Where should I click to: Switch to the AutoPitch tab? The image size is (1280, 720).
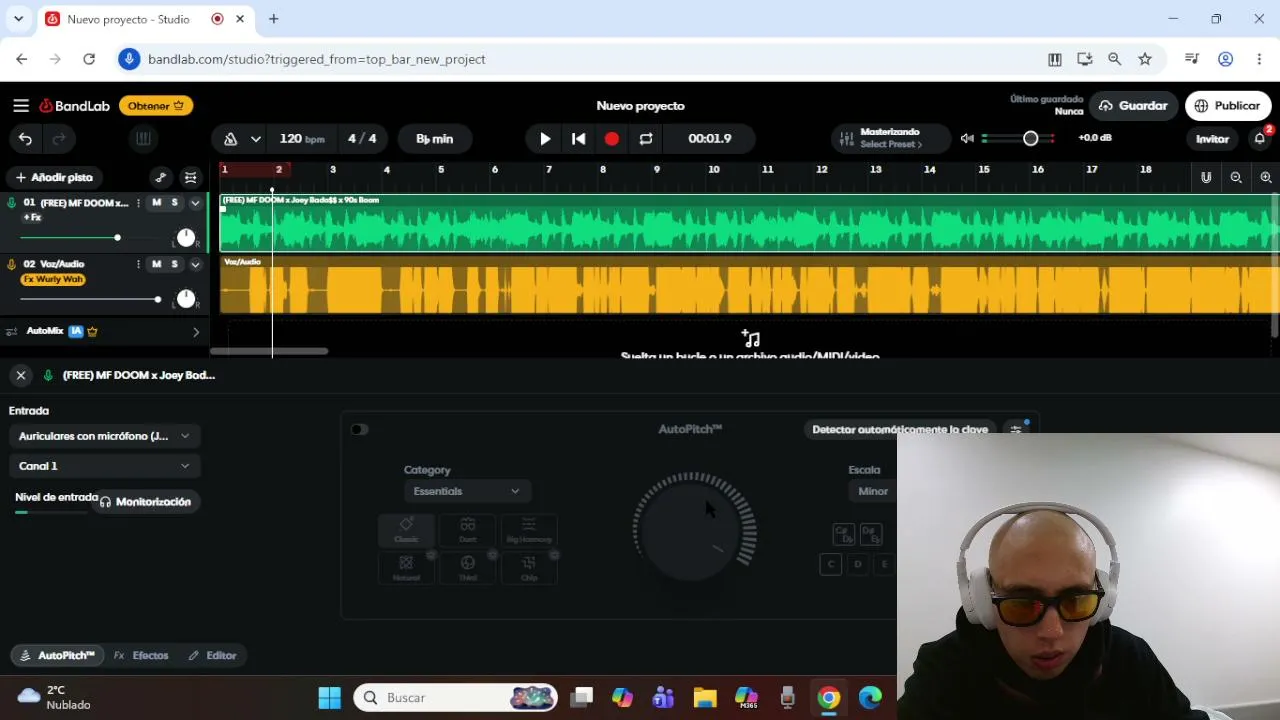[x=58, y=655]
